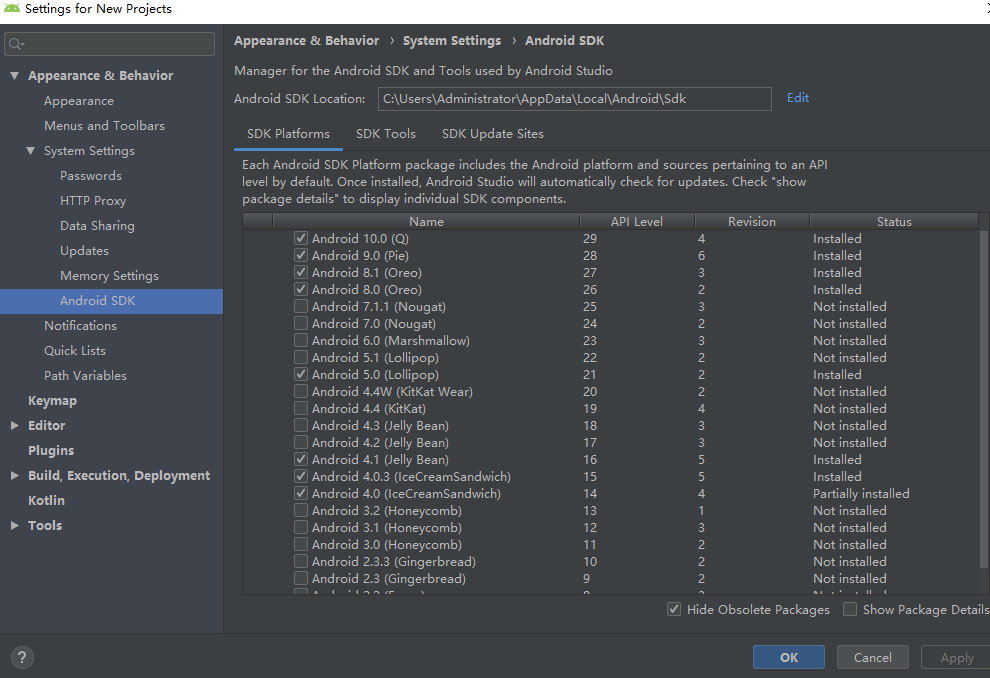Uncheck Android 5.0 (Lollipop) platform
Screen dimensions: 990x678
point(301,375)
